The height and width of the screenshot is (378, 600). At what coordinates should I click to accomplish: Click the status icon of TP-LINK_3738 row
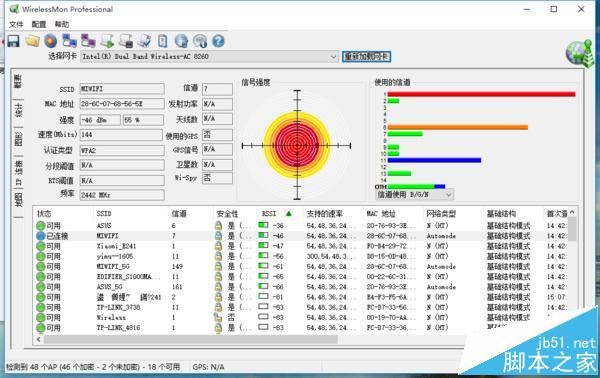41,307
